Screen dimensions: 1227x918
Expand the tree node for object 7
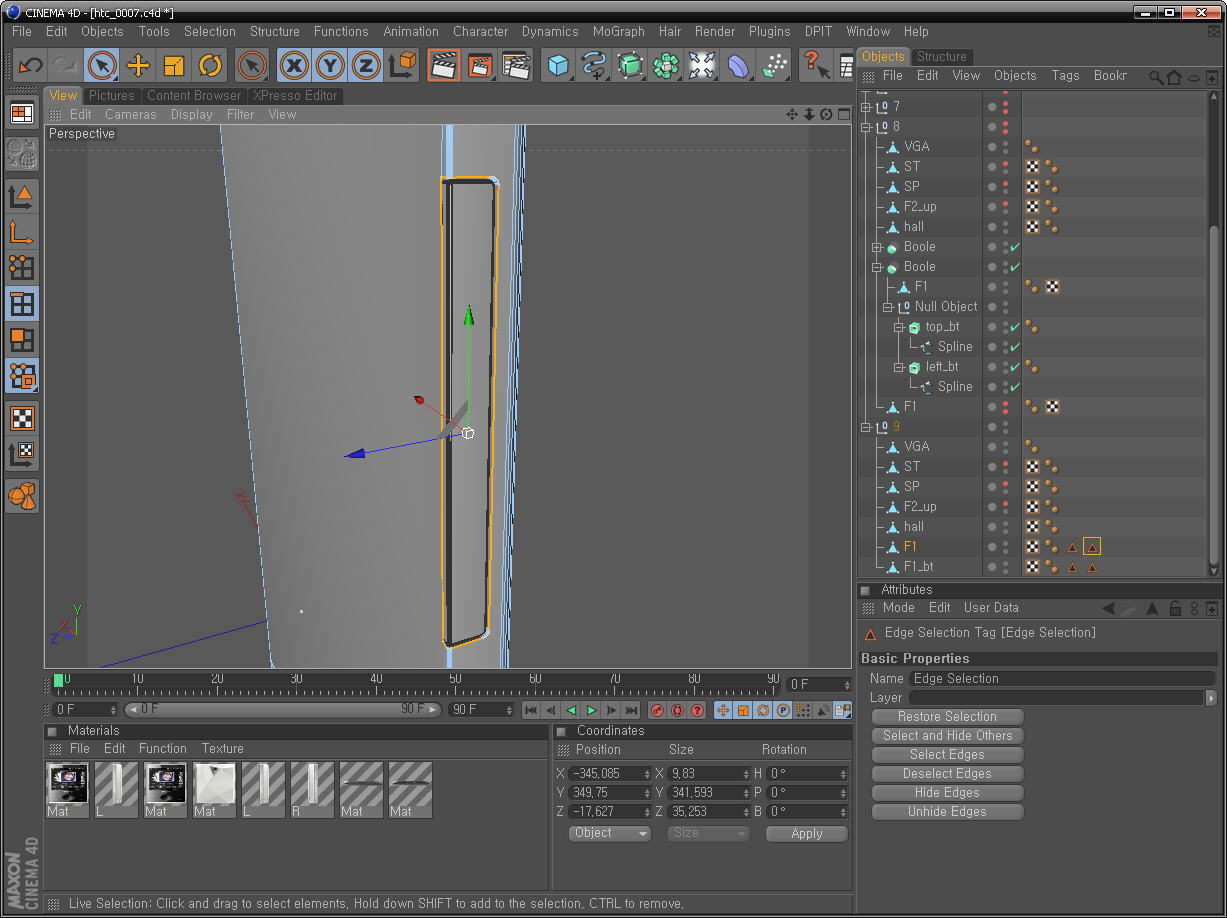coord(866,107)
